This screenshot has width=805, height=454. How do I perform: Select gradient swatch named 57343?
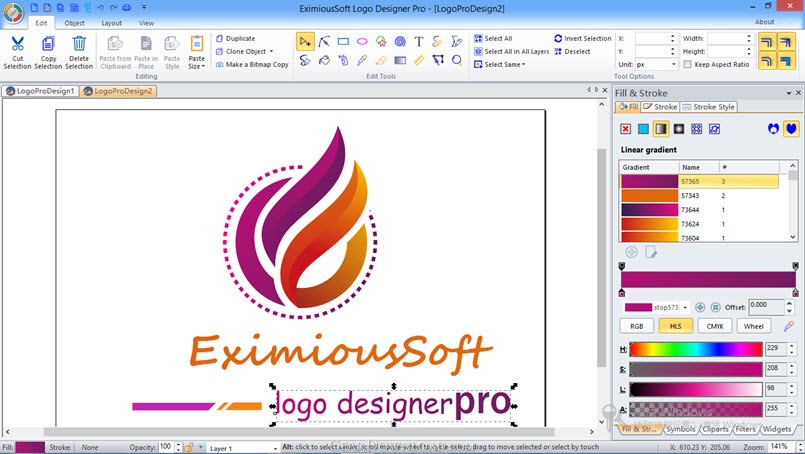[x=699, y=196]
